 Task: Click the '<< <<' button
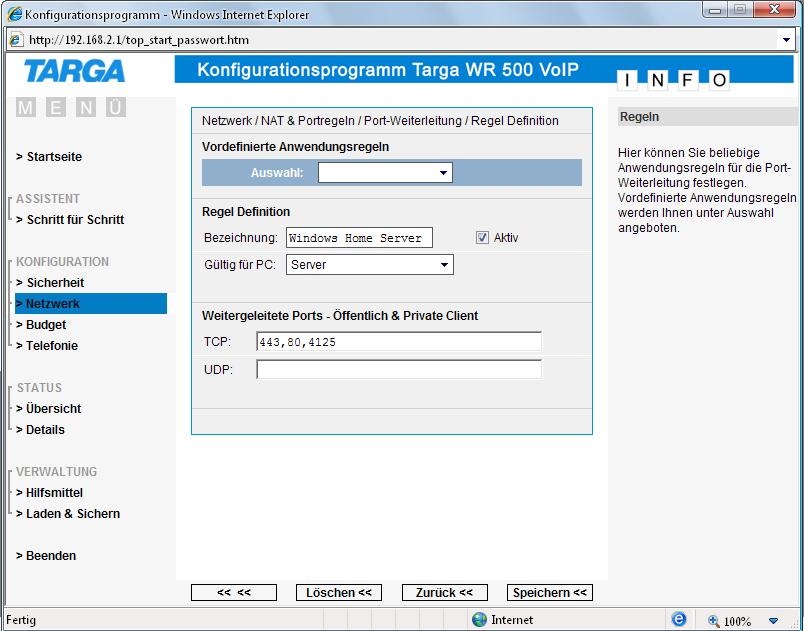coord(234,593)
